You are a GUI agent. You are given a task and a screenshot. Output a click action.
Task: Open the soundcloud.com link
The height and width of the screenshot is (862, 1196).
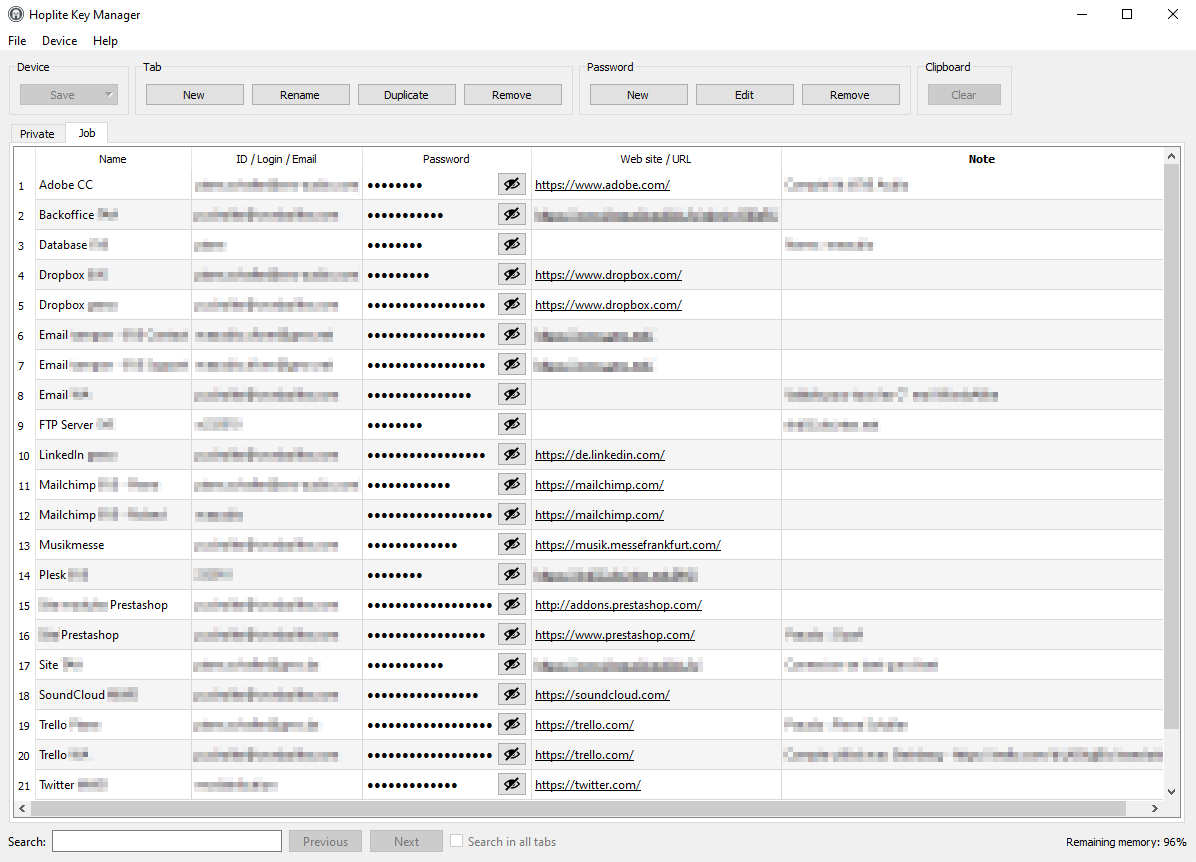(x=603, y=694)
